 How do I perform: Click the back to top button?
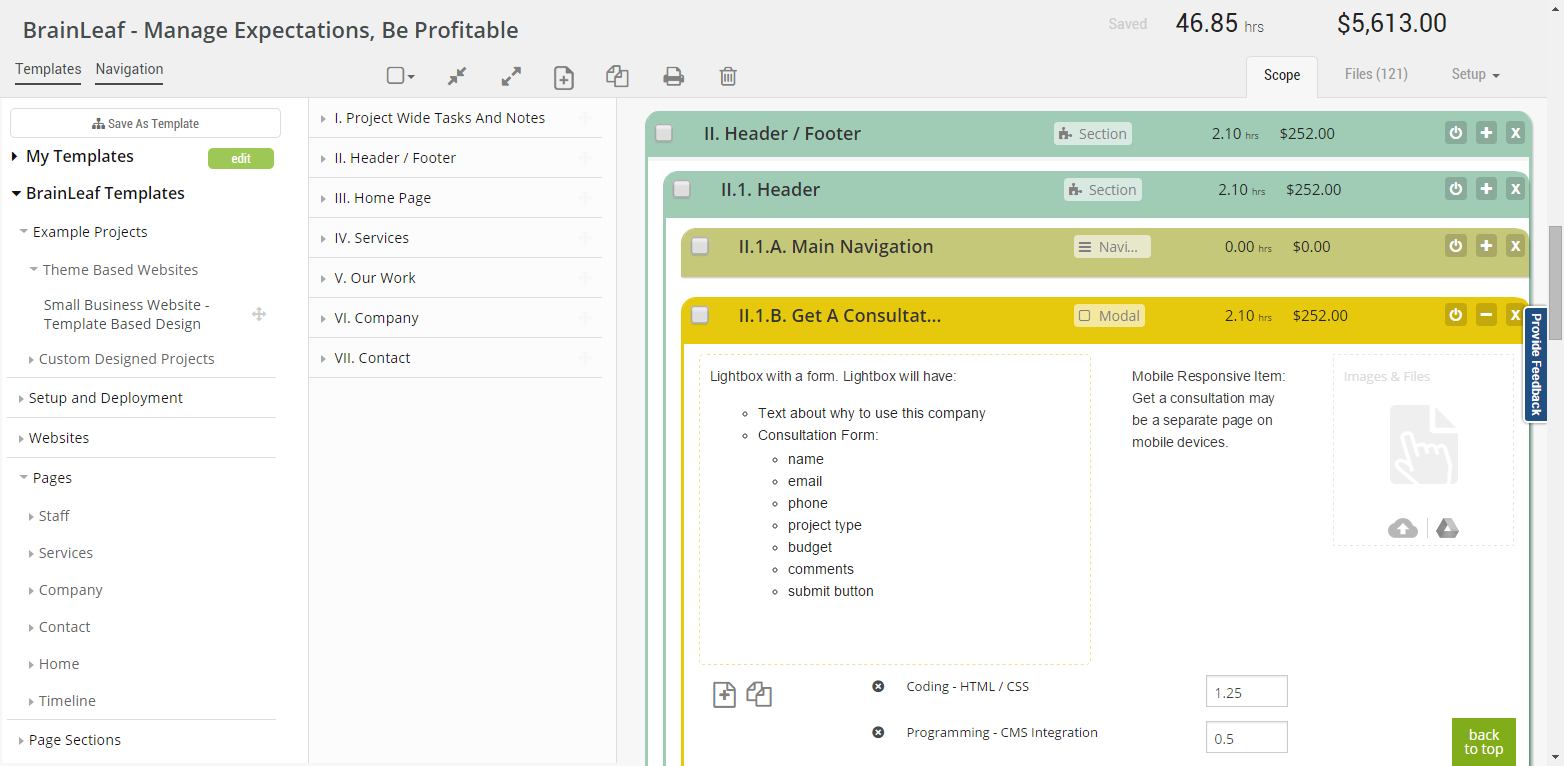point(1483,742)
